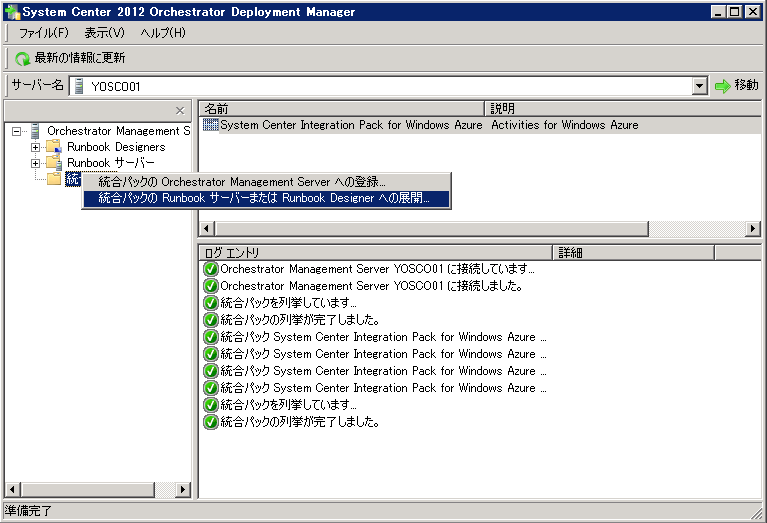This screenshot has width=767, height=523.
Task: Click the Runbook サーバー folder icon
Action: [x=54, y=162]
